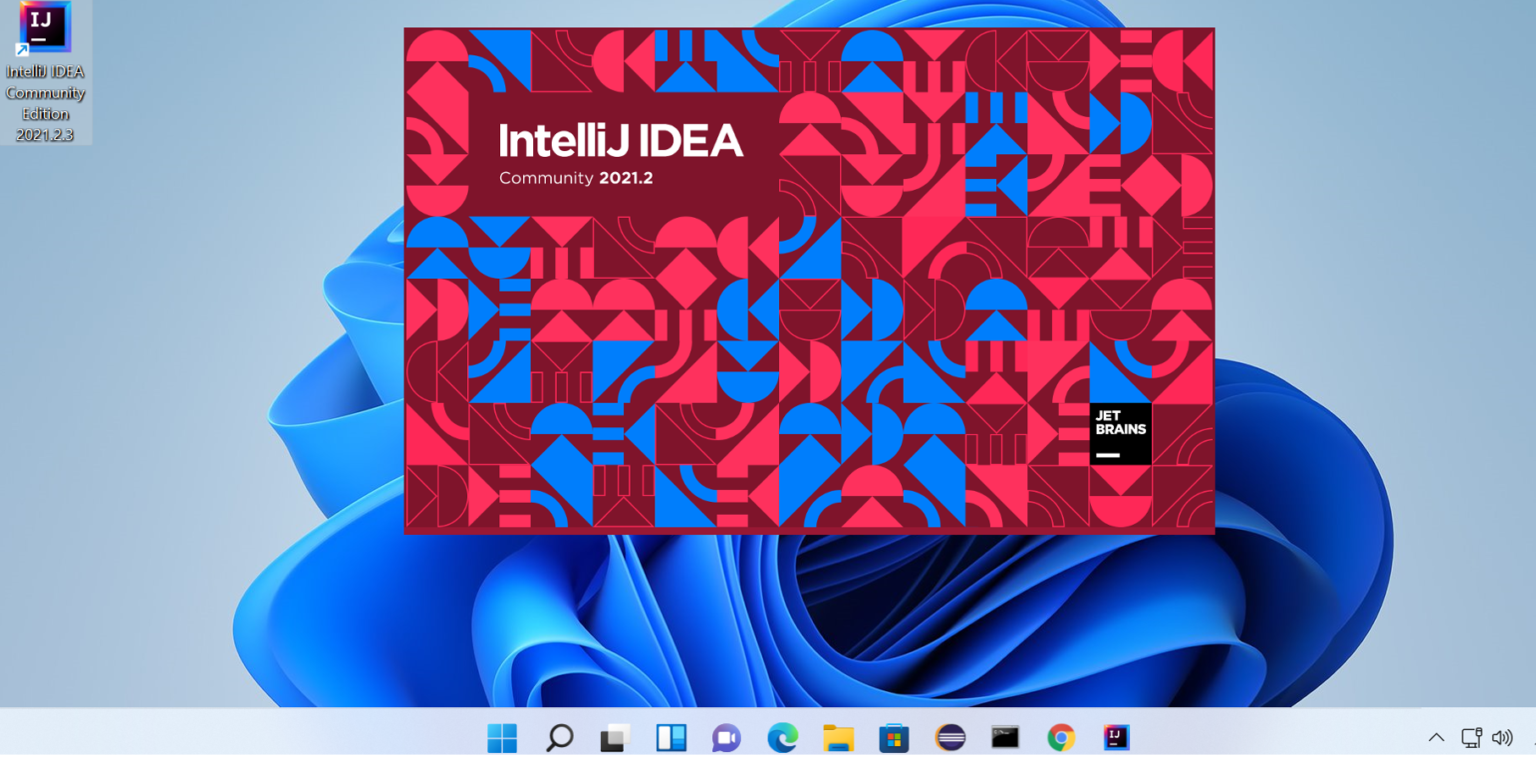Open the Microsoft Store
Screen dimensions: 1536x758
(895, 738)
